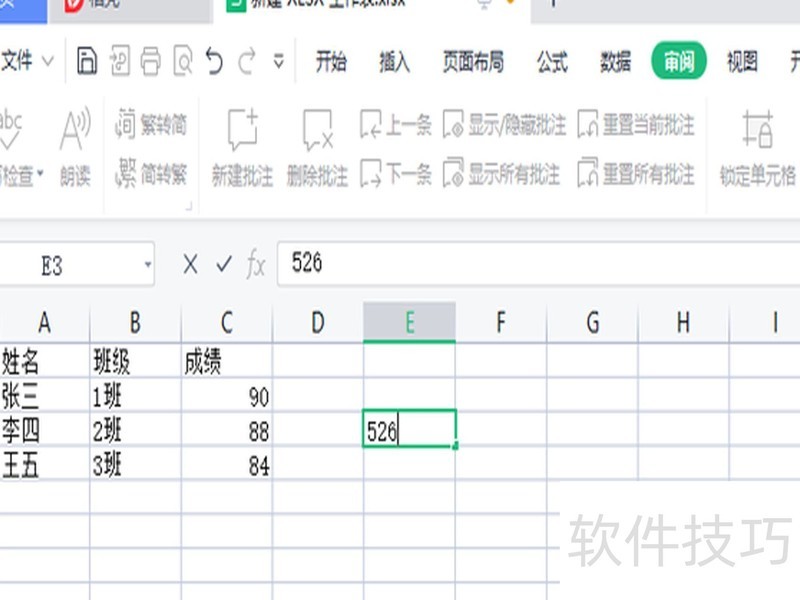Switch to the 数据 tab

tap(615, 62)
